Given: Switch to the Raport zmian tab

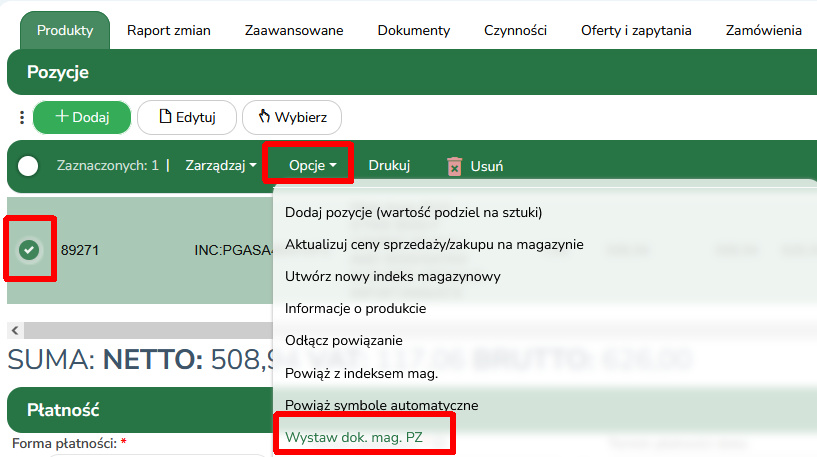Looking at the screenshot, I should [169, 30].
